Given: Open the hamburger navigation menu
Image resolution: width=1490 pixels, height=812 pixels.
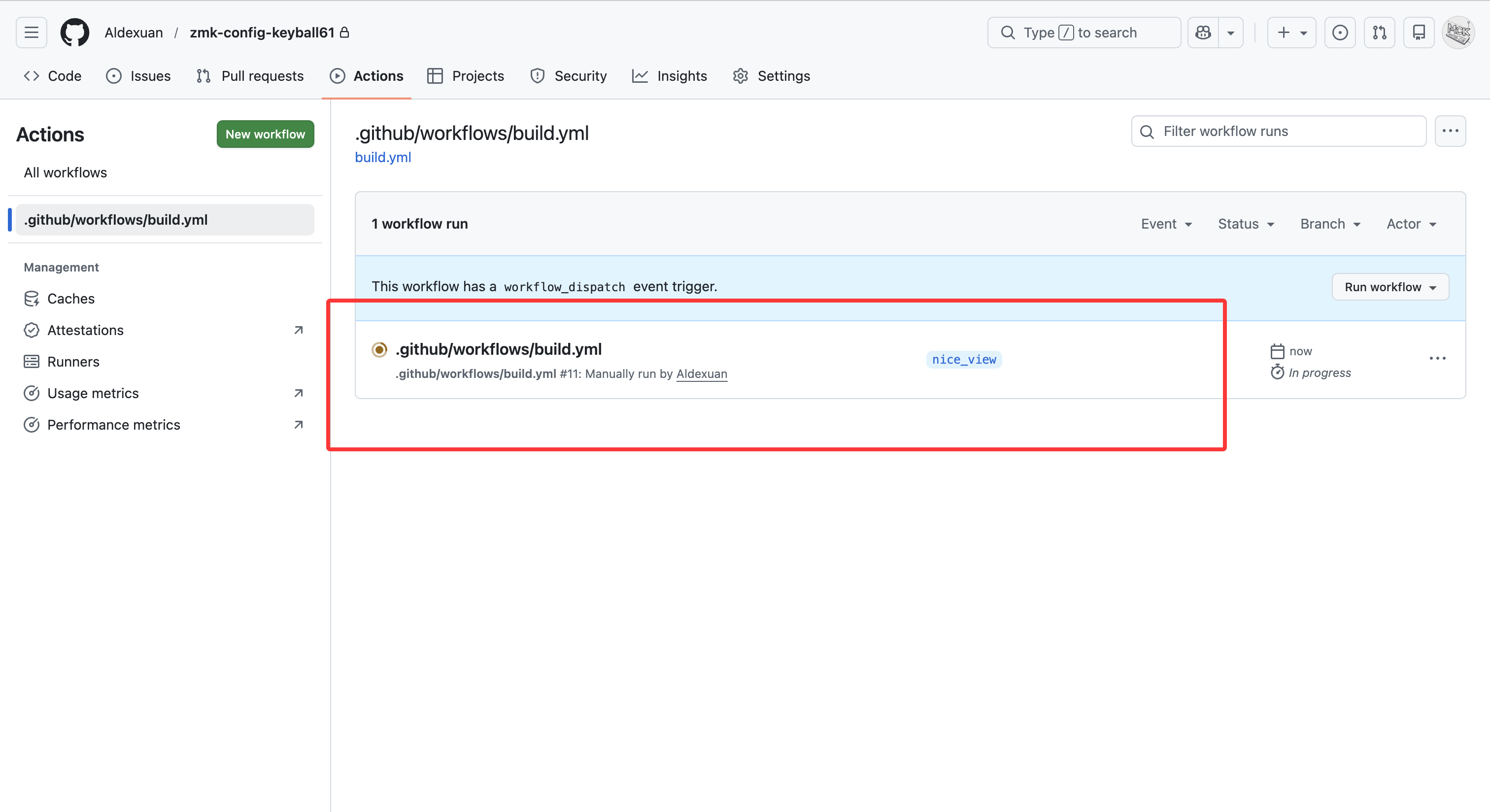Looking at the screenshot, I should pos(31,33).
